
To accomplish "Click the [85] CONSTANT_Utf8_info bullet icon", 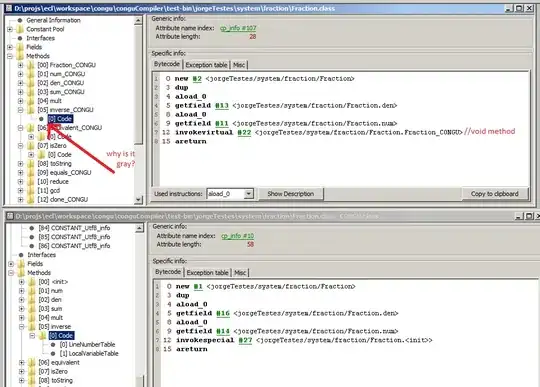I will coord(32,237).
